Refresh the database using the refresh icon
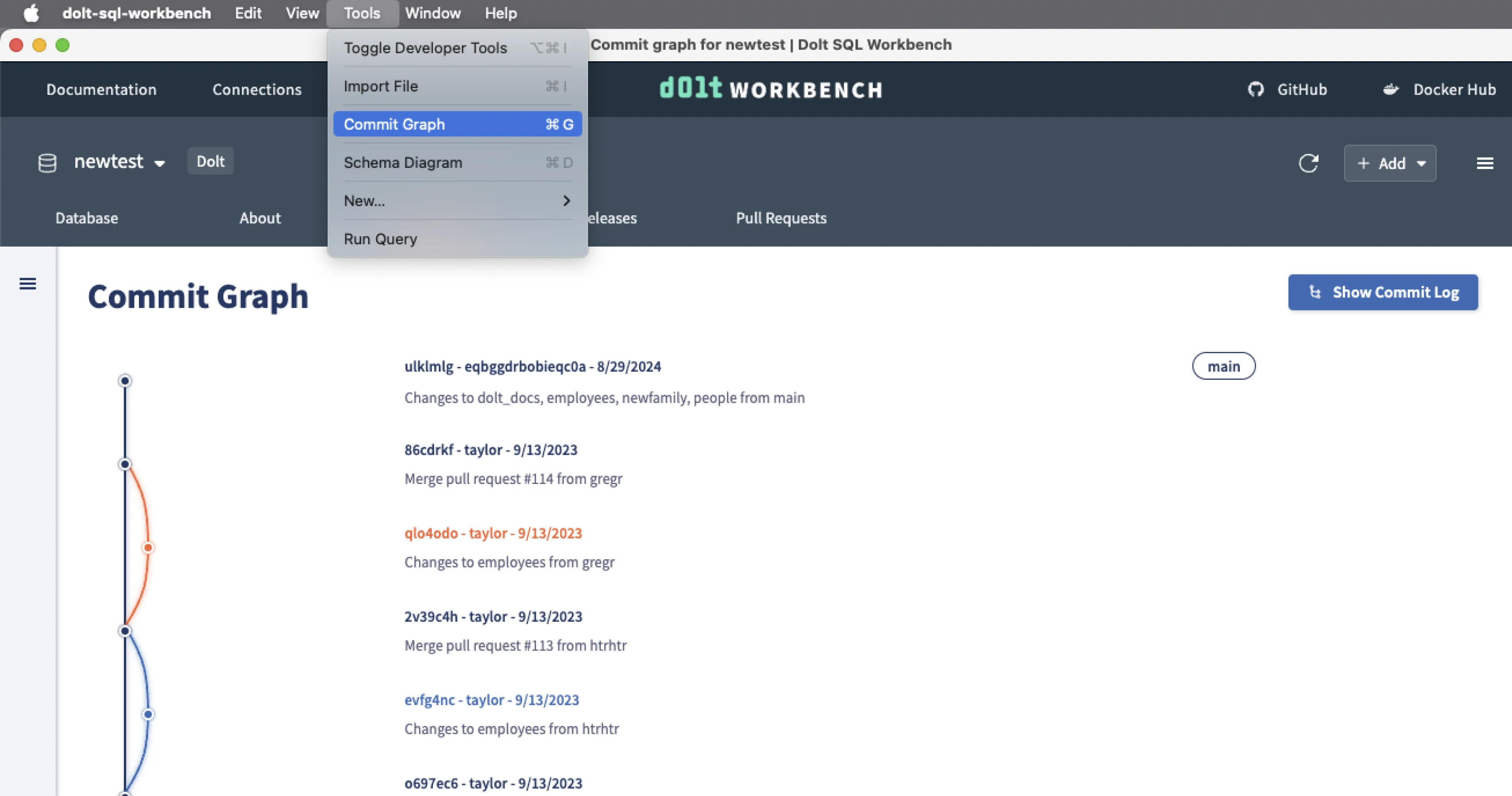This screenshot has width=1512, height=796. tap(1309, 163)
